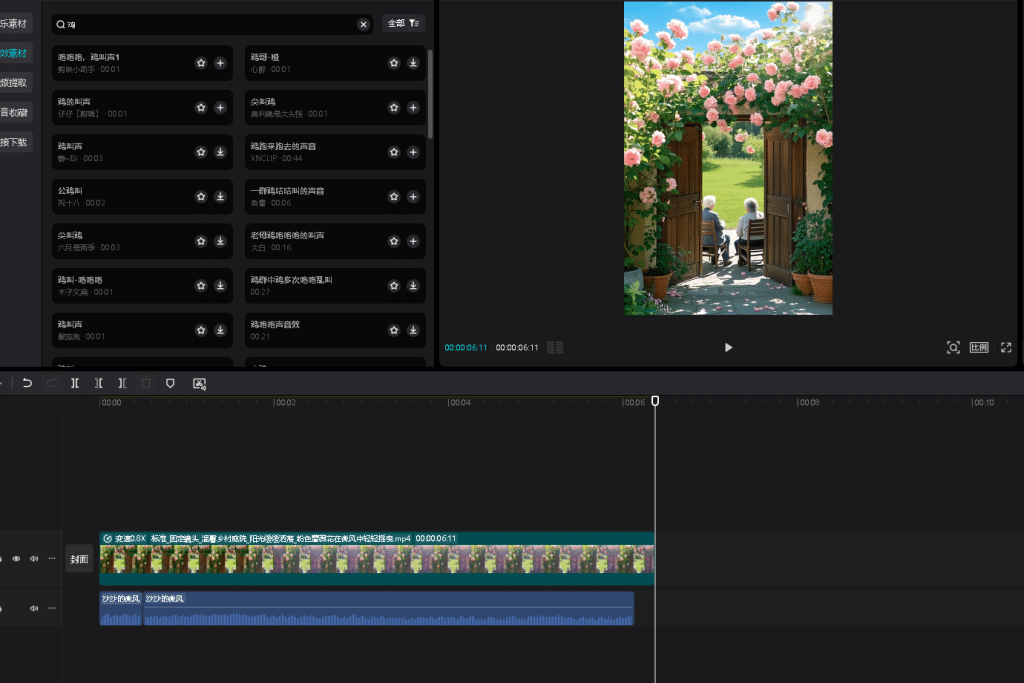Select the second longer 沙沙的微风 audio clip

pos(389,608)
